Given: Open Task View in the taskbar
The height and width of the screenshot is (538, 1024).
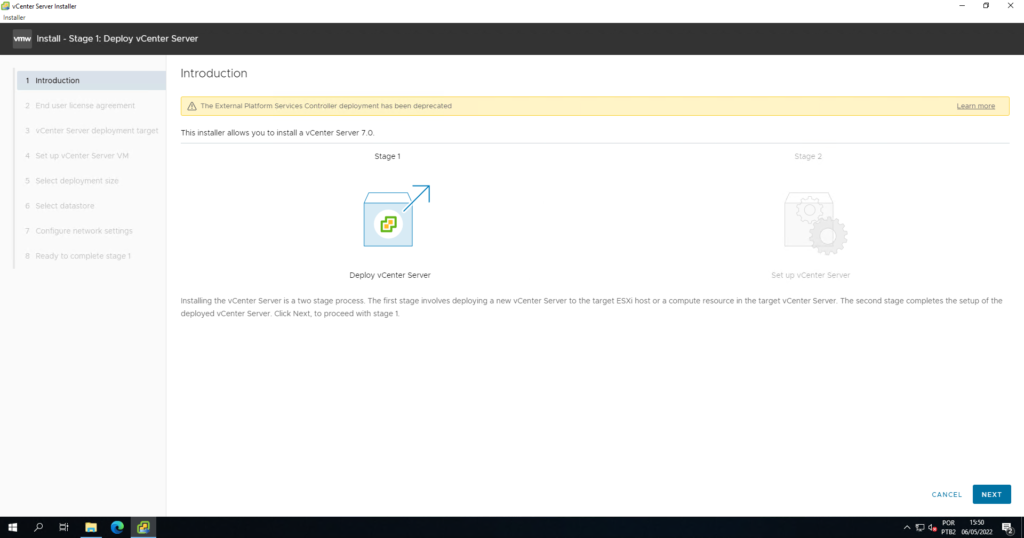Looking at the screenshot, I should [63, 527].
